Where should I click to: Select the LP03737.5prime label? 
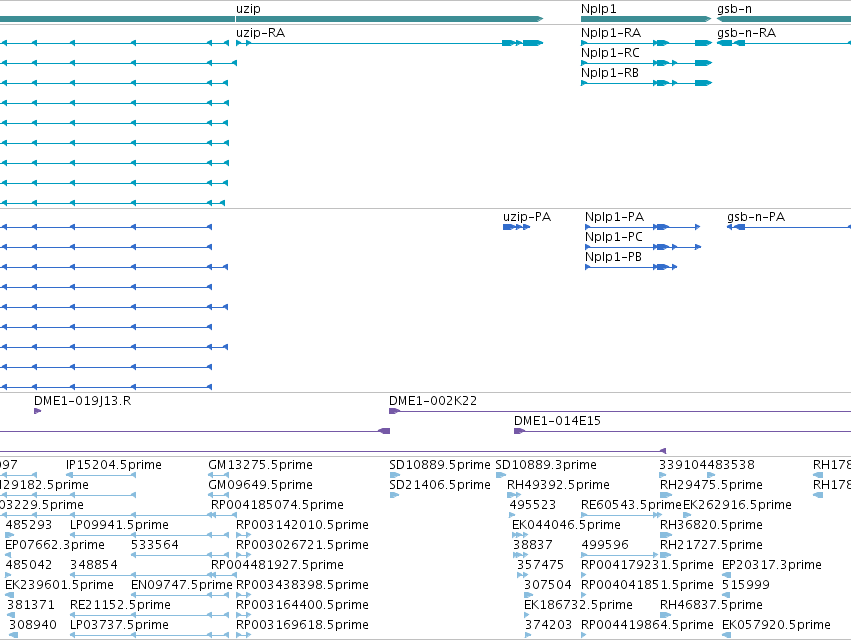coord(119,625)
